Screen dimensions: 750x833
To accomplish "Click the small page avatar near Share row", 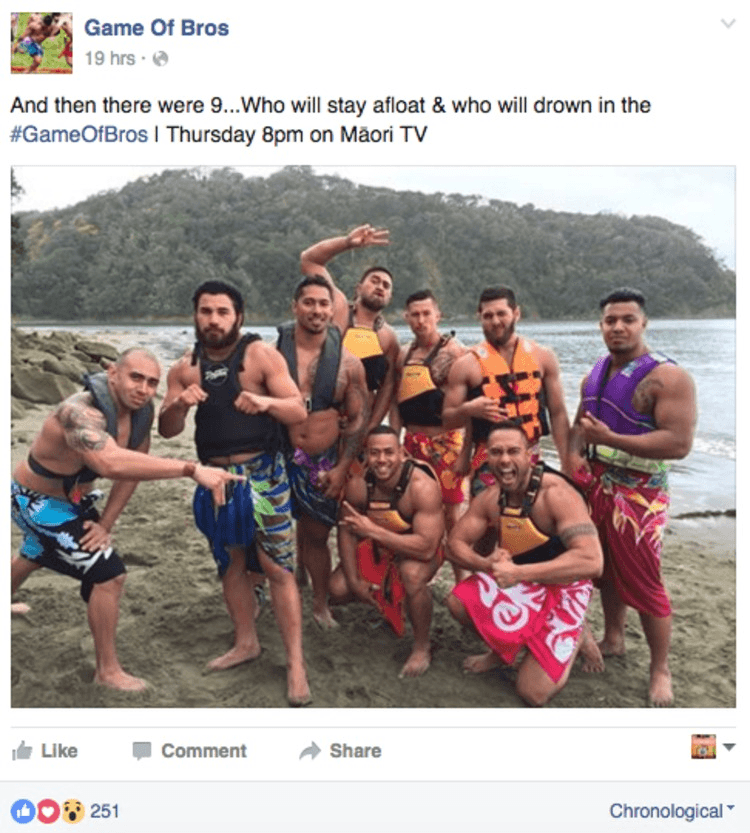I will point(703,746).
